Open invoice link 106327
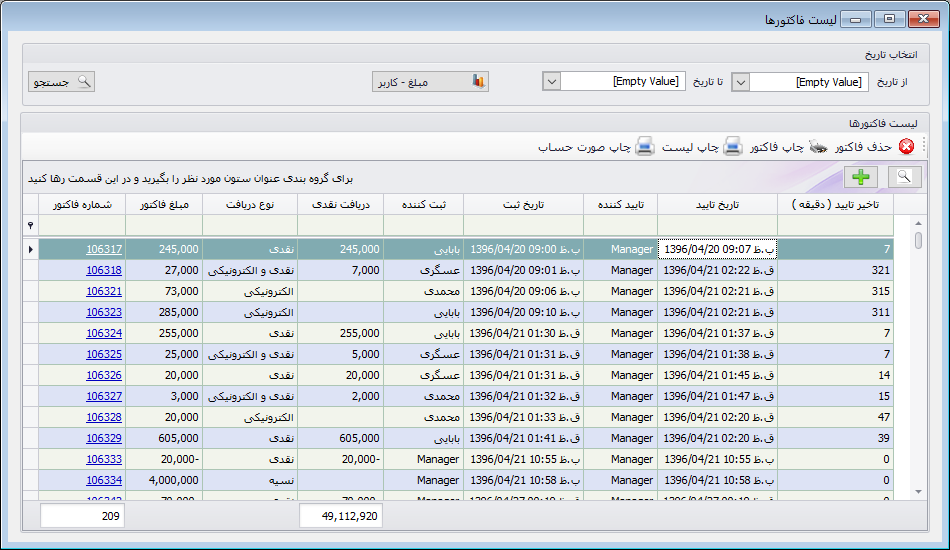The height and width of the screenshot is (550, 950). 104,396
